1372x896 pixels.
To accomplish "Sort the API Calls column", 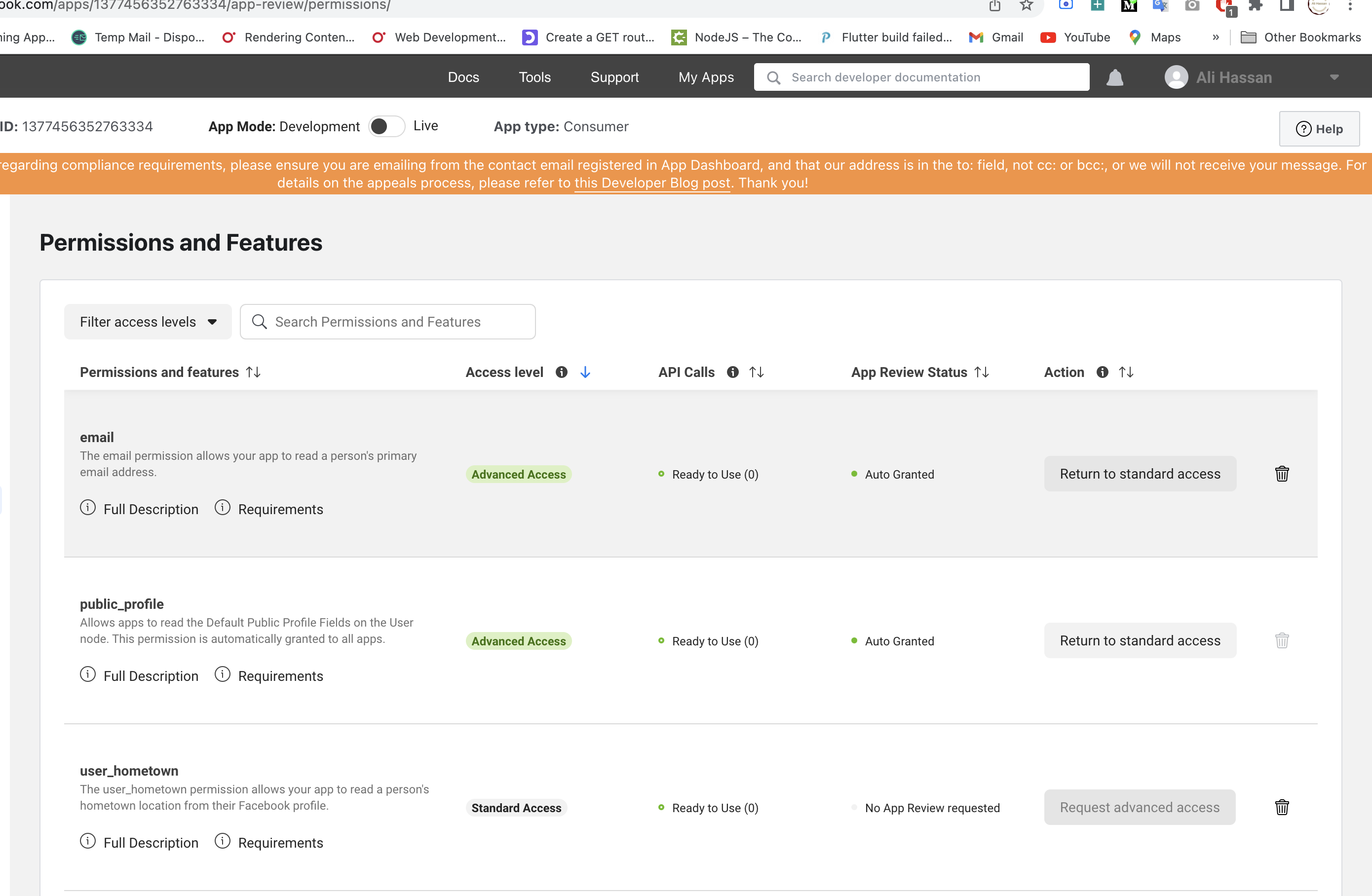I will (757, 372).
